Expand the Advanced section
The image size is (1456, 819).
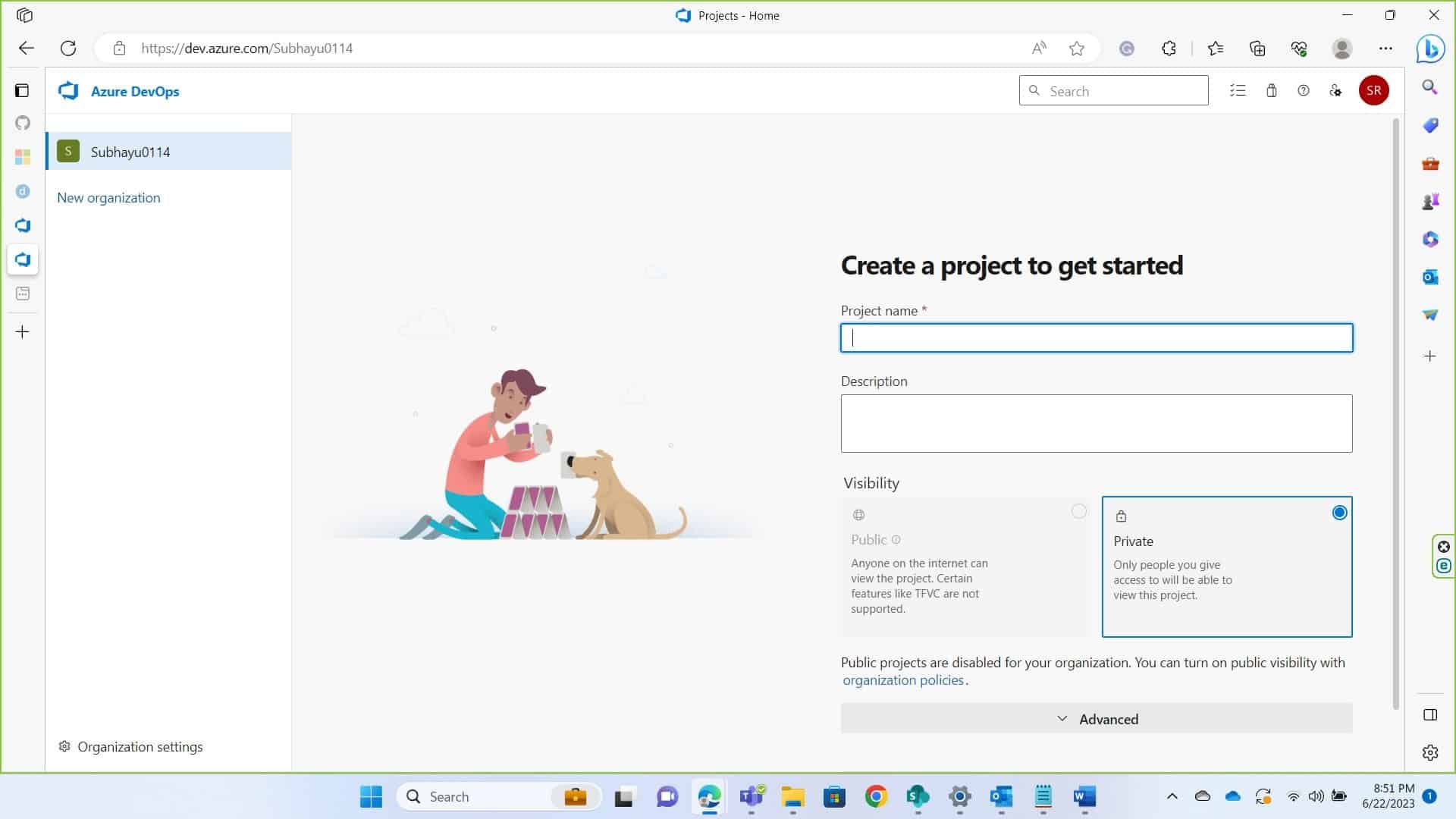(x=1097, y=719)
